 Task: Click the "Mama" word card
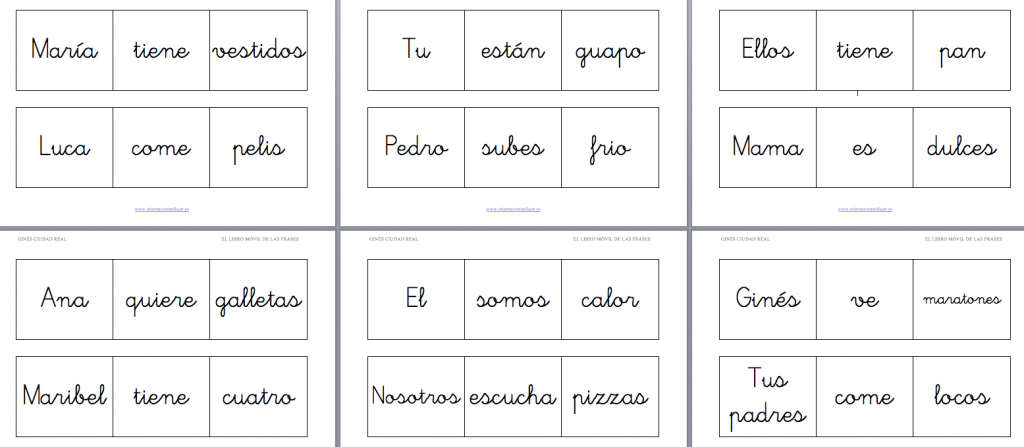pyautogui.click(x=768, y=148)
